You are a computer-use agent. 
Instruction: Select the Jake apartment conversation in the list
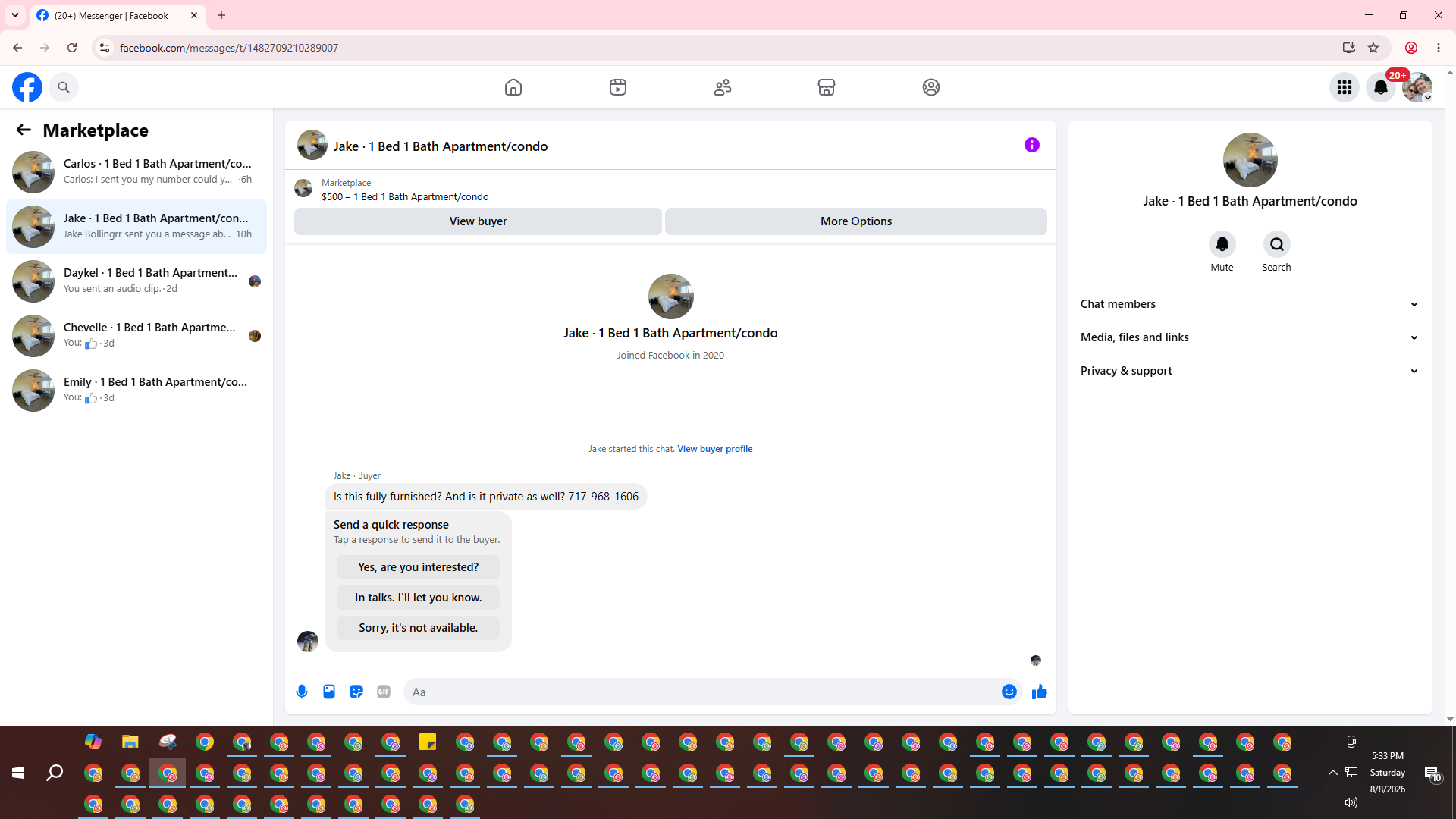point(136,227)
